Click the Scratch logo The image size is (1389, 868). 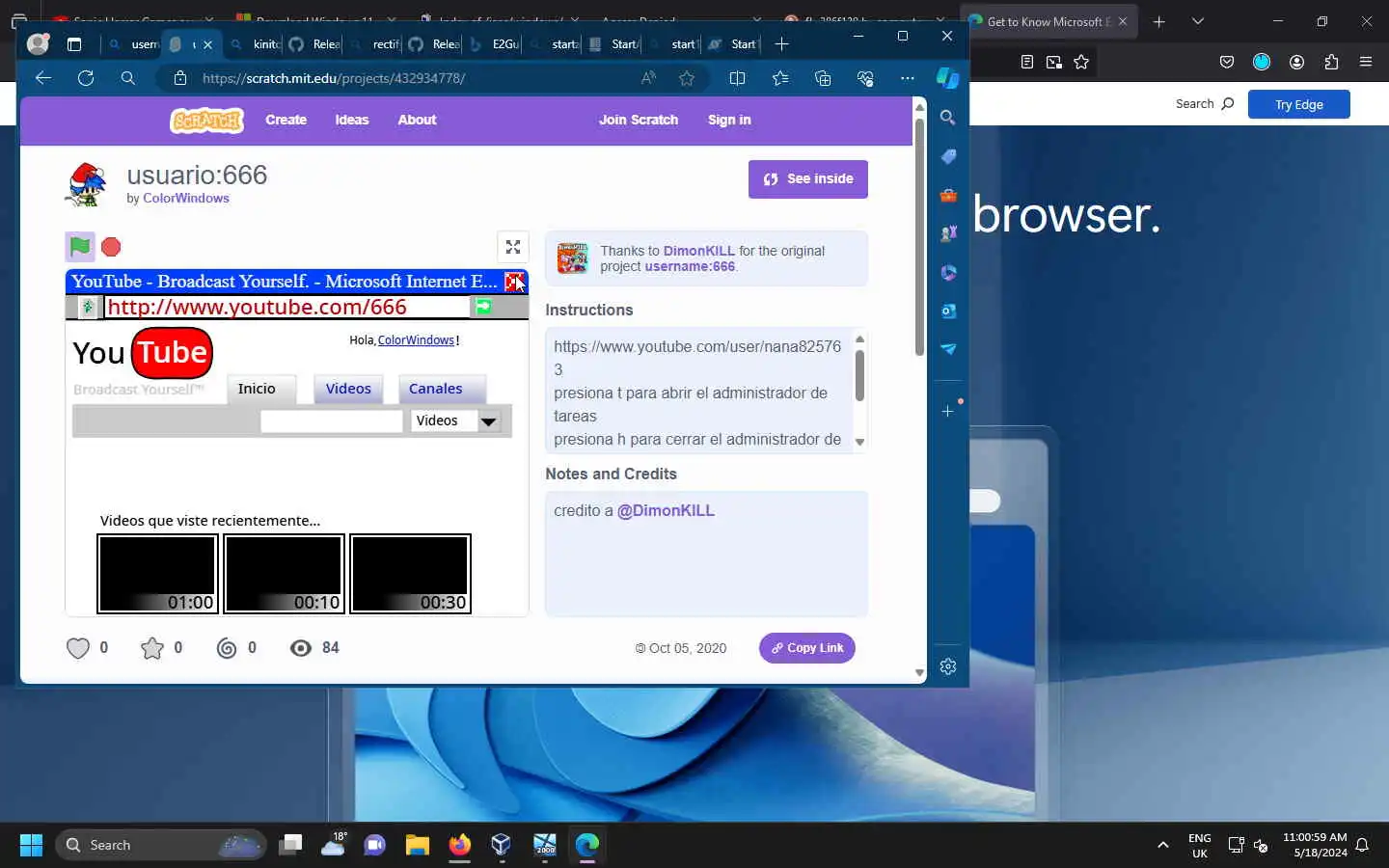[207, 120]
